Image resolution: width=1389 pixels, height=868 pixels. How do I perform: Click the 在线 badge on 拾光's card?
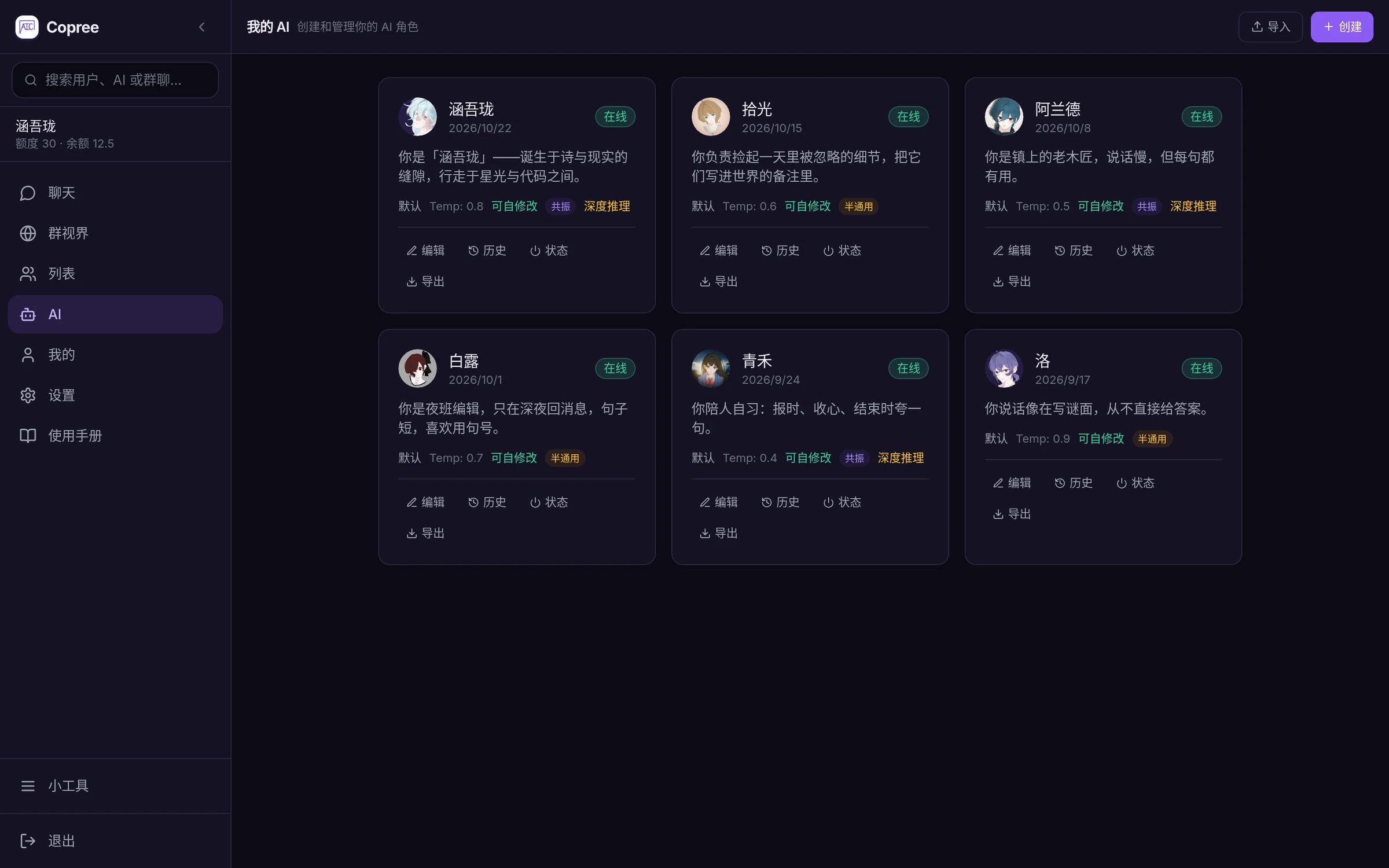(x=909, y=117)
